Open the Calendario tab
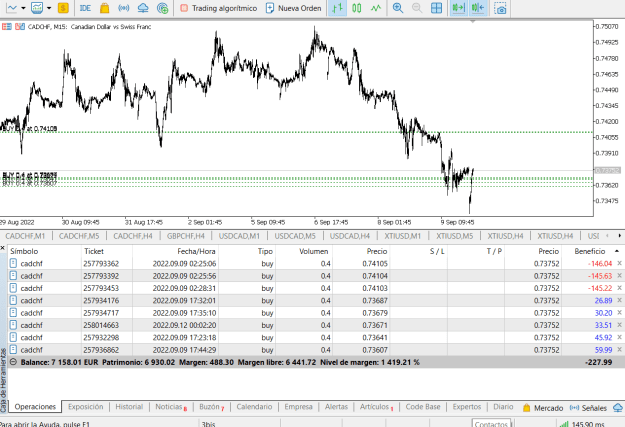The height and width of the screenshot is (427, 625). click(254, 407)
